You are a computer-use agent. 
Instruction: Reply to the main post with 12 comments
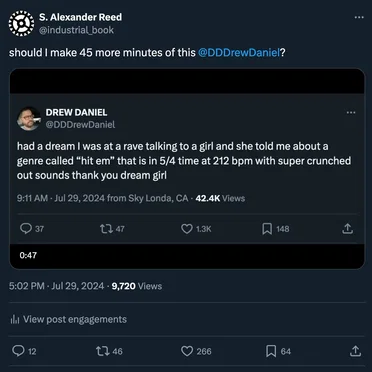tap(17, 351)
